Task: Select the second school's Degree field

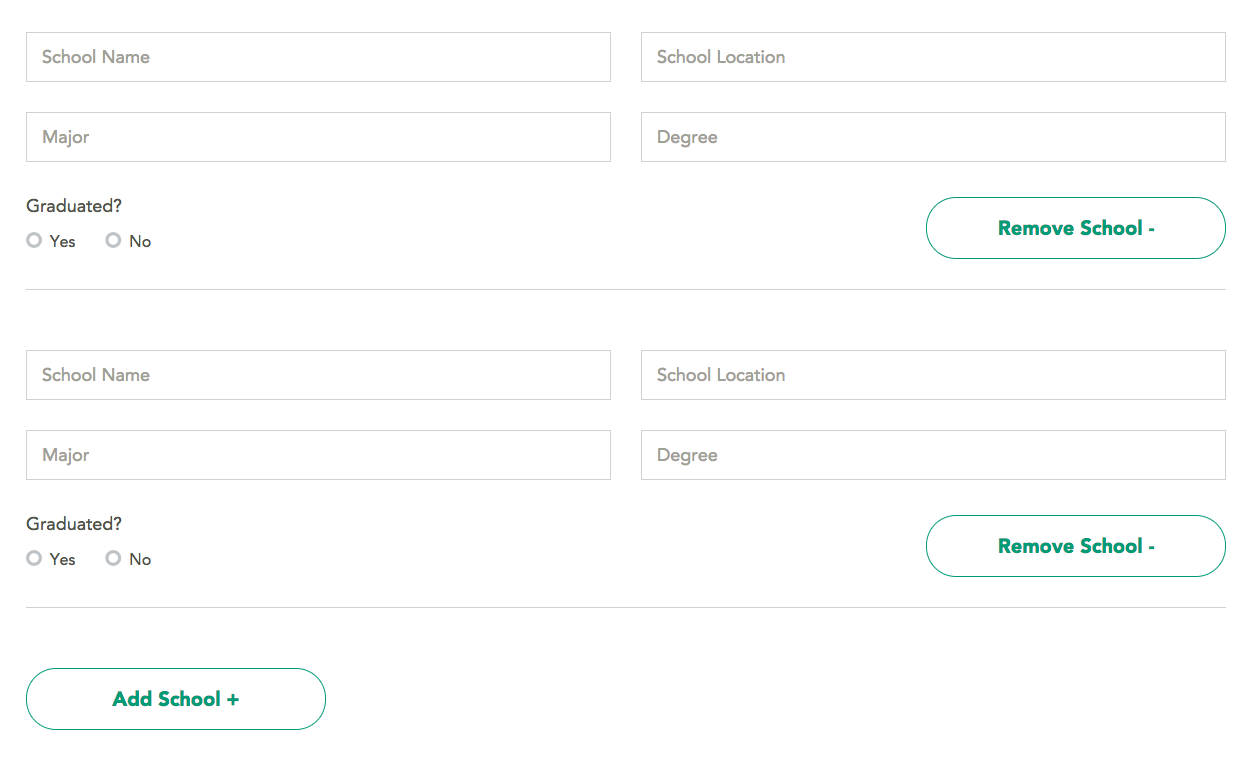Action: (933, 455)
